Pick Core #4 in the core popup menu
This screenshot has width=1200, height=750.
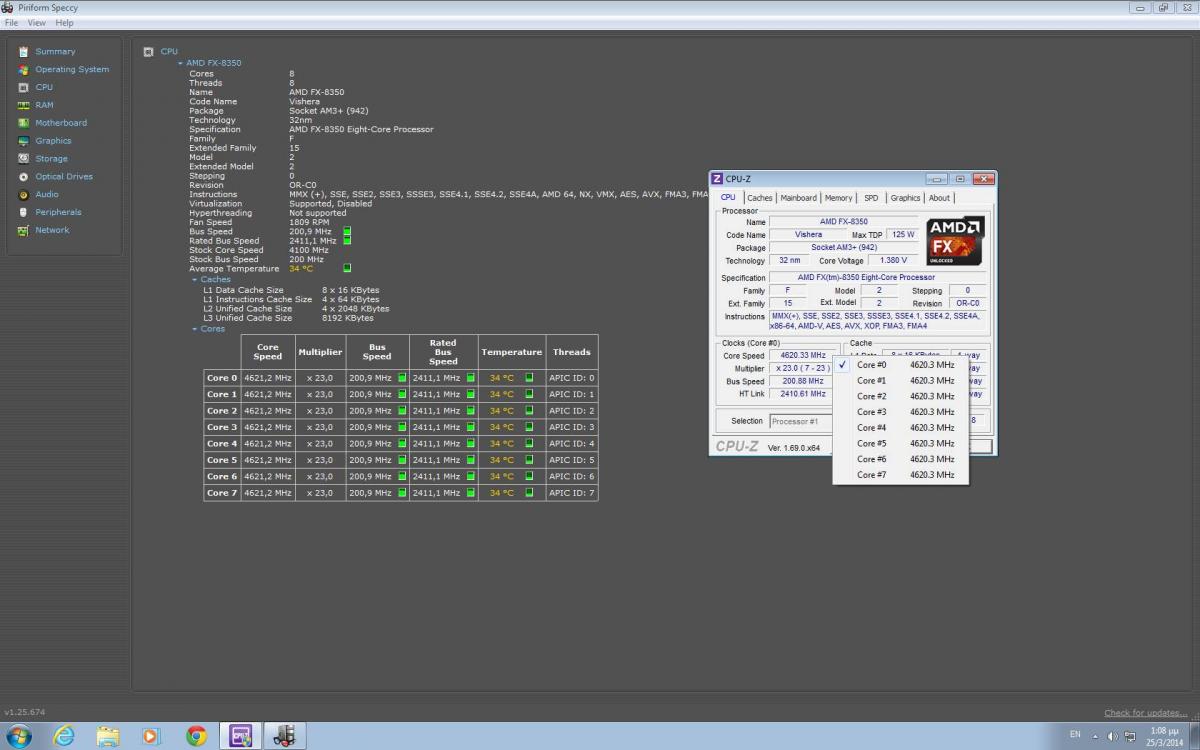pos(901,428)
